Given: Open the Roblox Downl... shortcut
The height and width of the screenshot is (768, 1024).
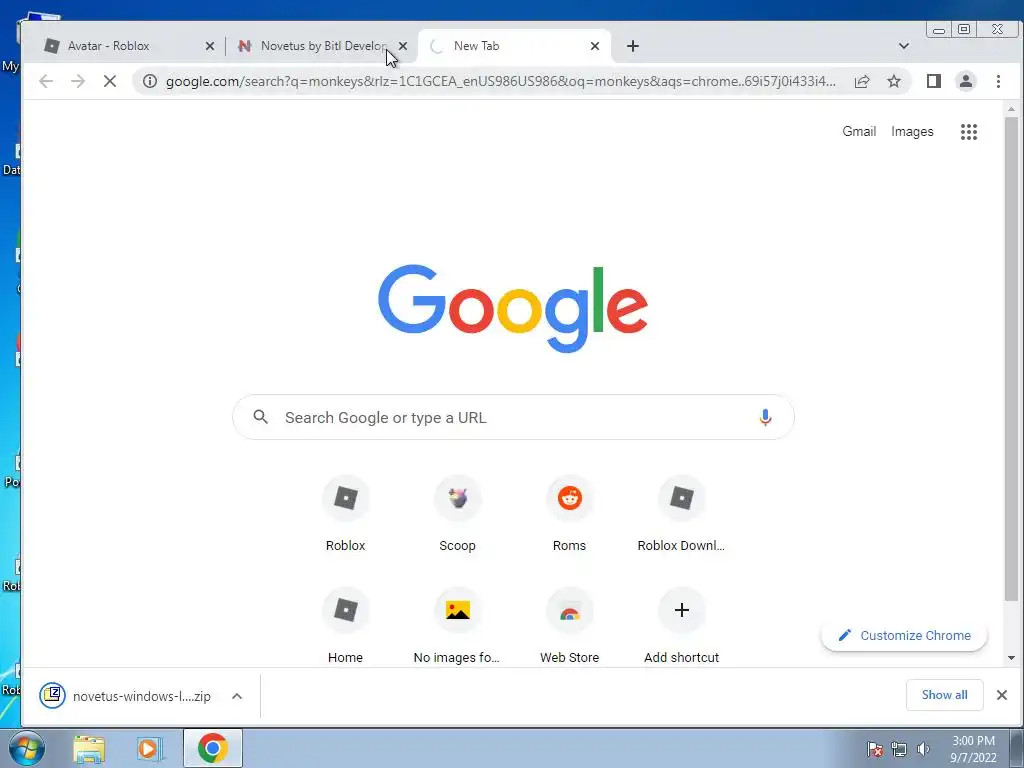Looking at the screenshot, I should pos(681,514).
